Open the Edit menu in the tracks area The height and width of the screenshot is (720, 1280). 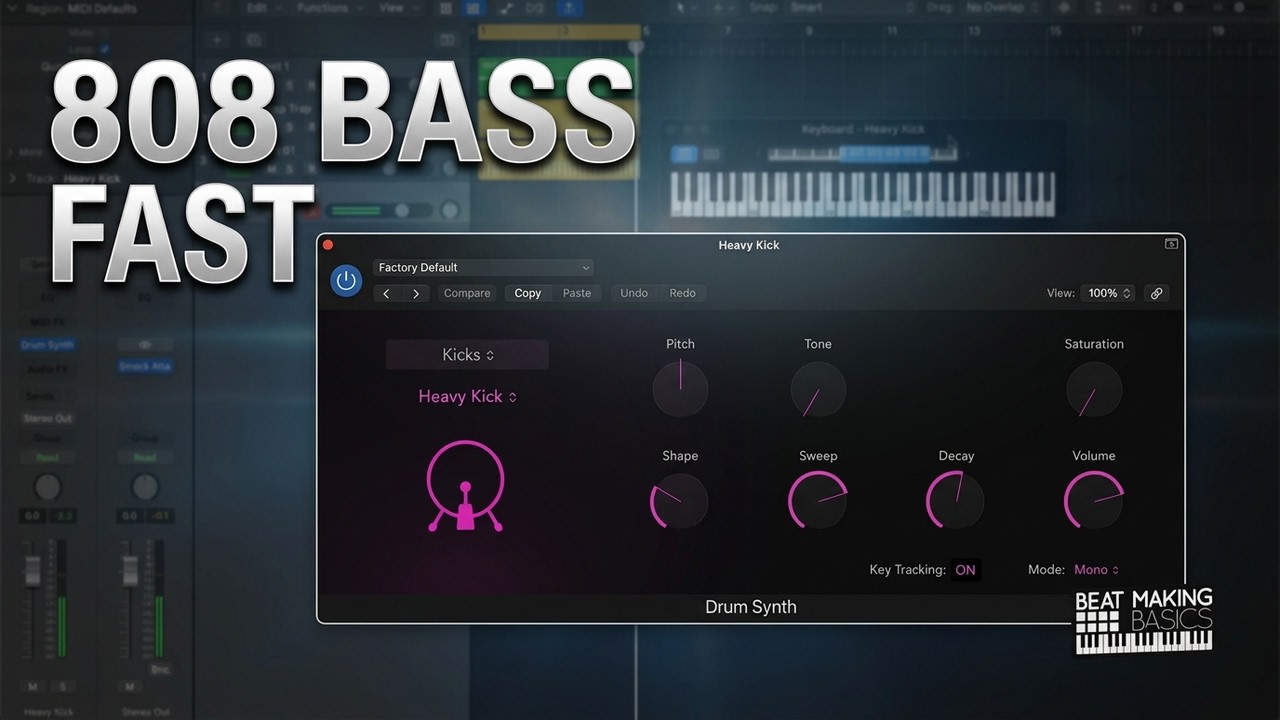coord(264,8)
